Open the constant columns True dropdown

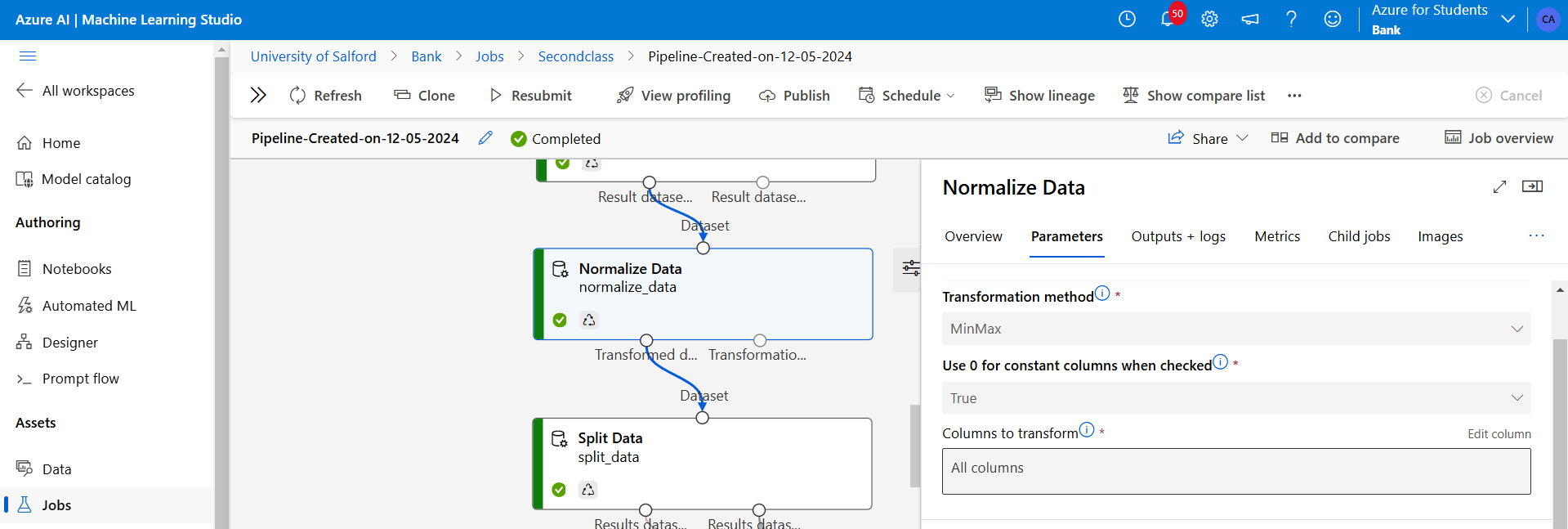click(1236, 398)
